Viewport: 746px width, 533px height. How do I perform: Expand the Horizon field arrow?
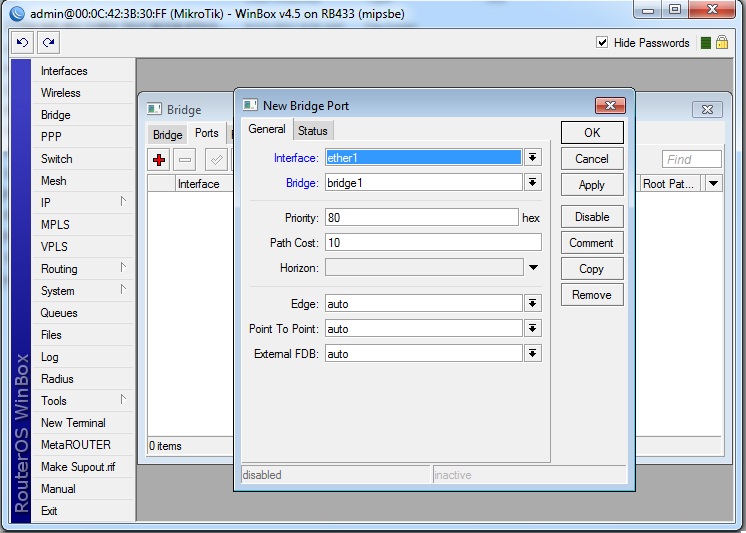533,267
